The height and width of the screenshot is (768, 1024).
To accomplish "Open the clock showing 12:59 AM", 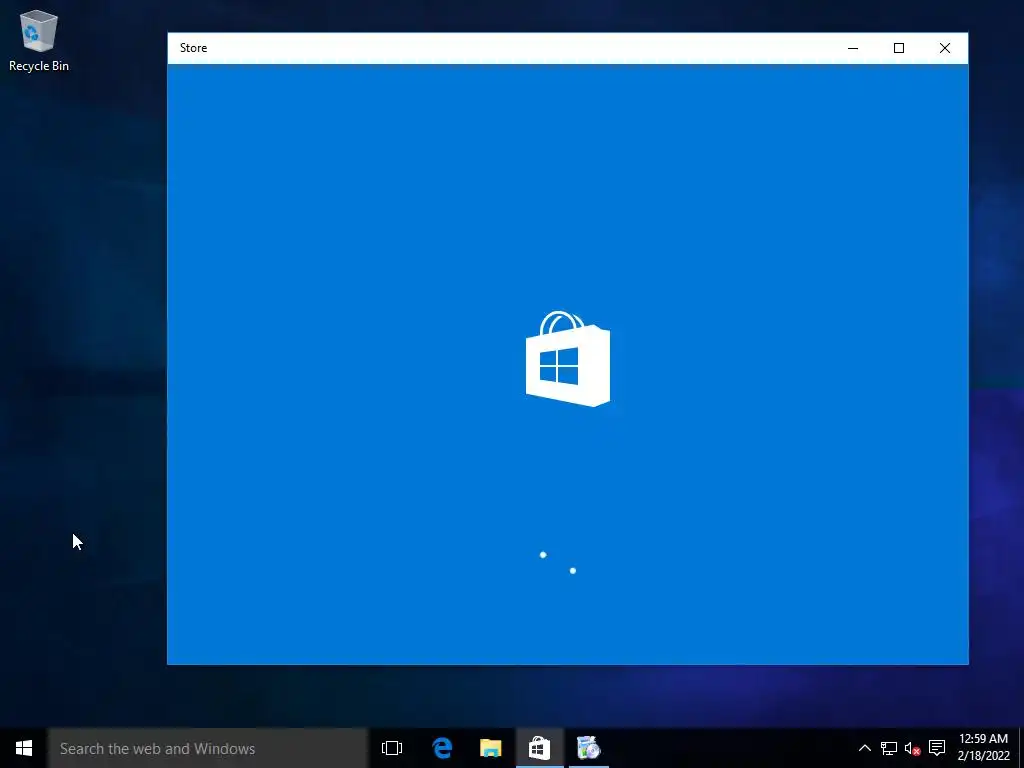I will pyautogui.click(x=983, y=747).
